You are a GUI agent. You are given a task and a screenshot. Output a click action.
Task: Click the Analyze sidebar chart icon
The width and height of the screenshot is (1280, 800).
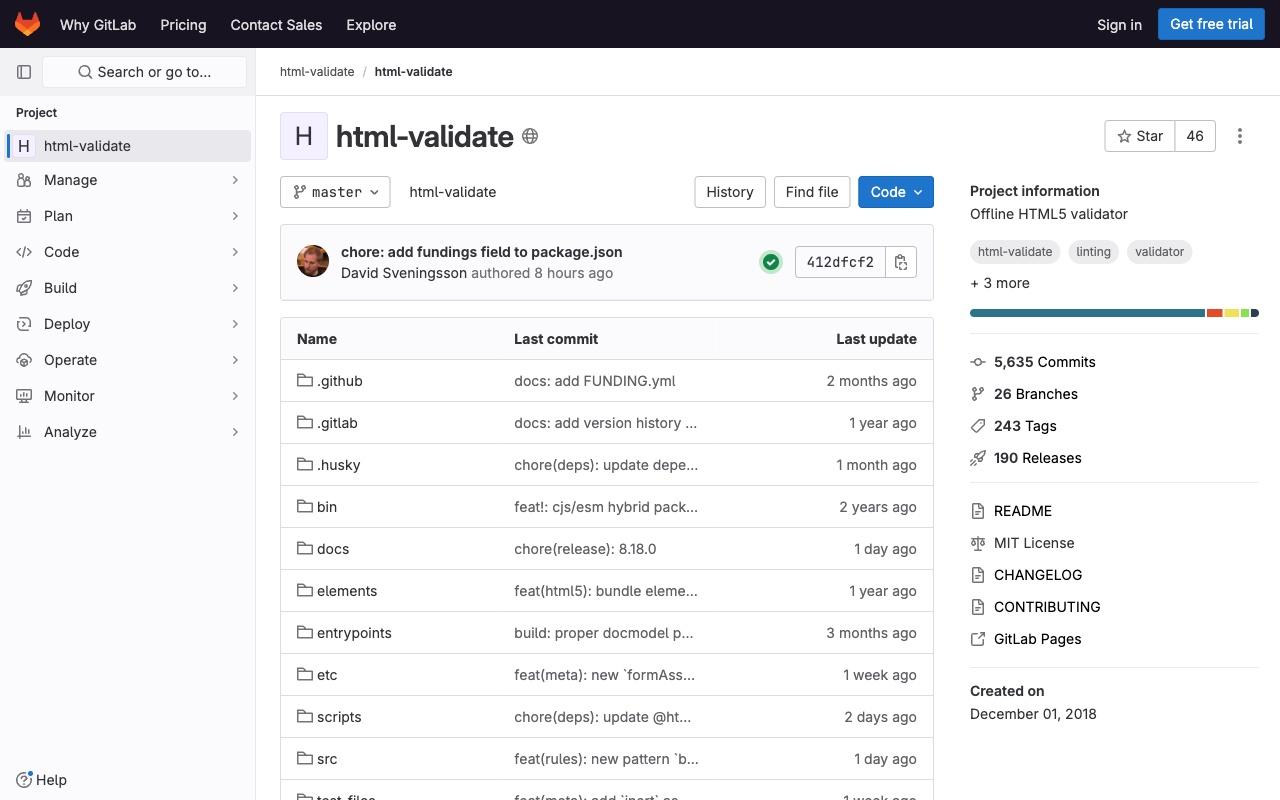(x=24, y=432)
